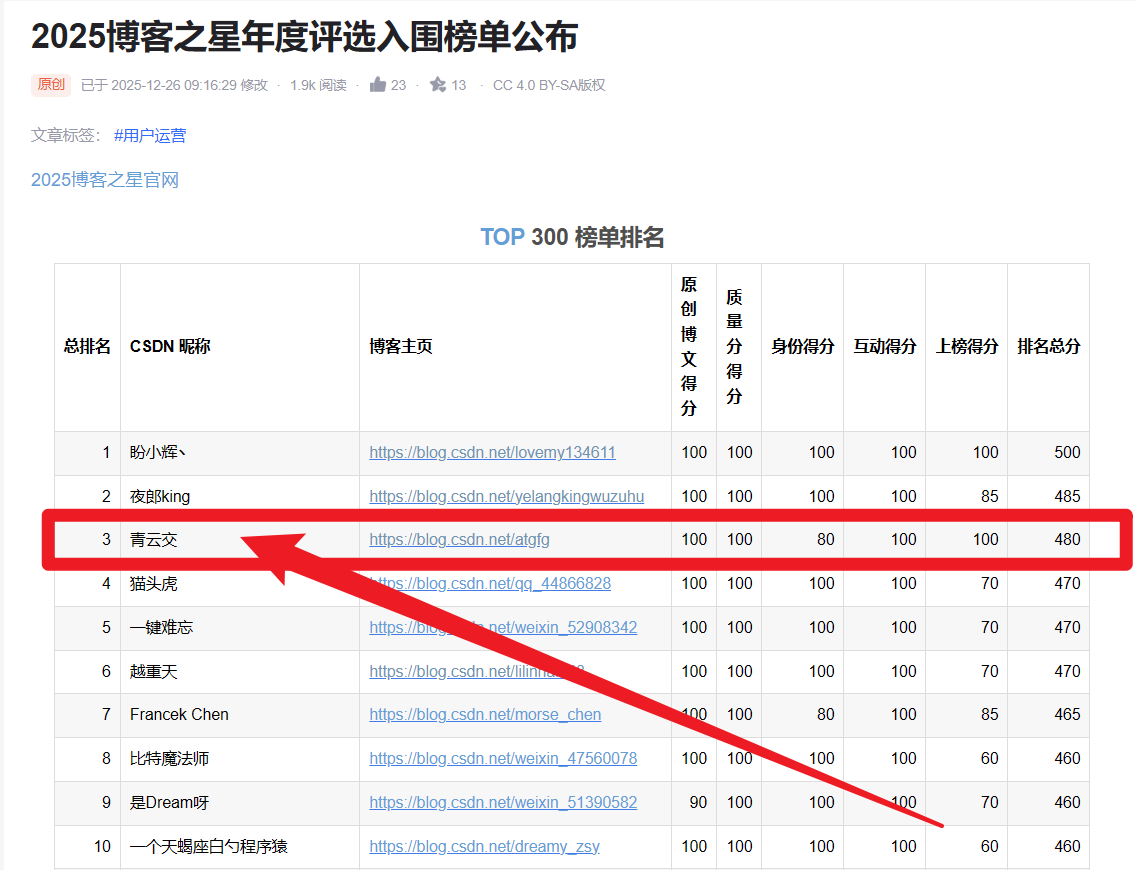Click the TOP 300 榜单排名 heading
The width and height of the screenshot is (1137, 870).
tap(572, 237)
